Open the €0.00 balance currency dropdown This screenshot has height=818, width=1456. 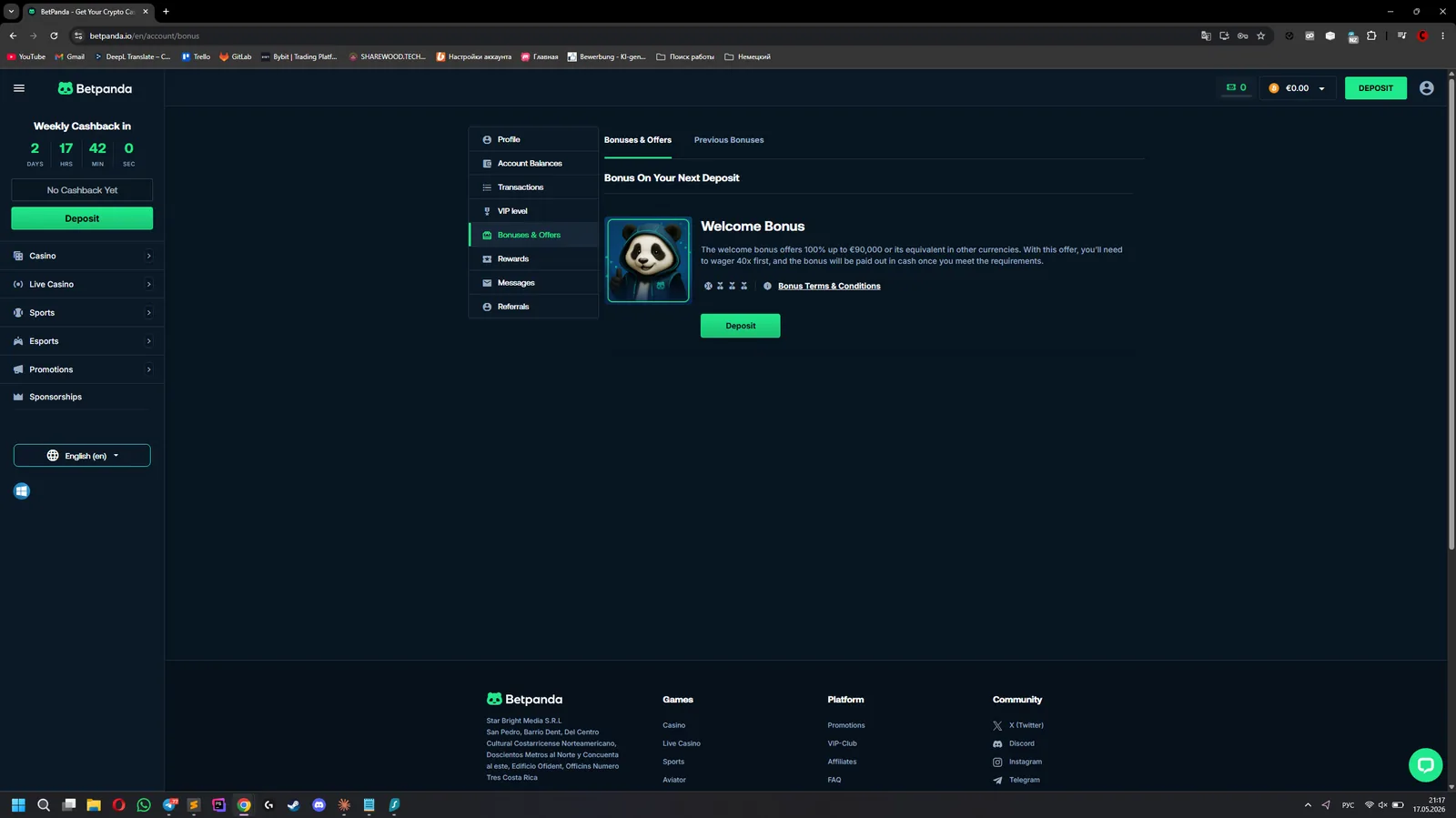(1298, 88)
